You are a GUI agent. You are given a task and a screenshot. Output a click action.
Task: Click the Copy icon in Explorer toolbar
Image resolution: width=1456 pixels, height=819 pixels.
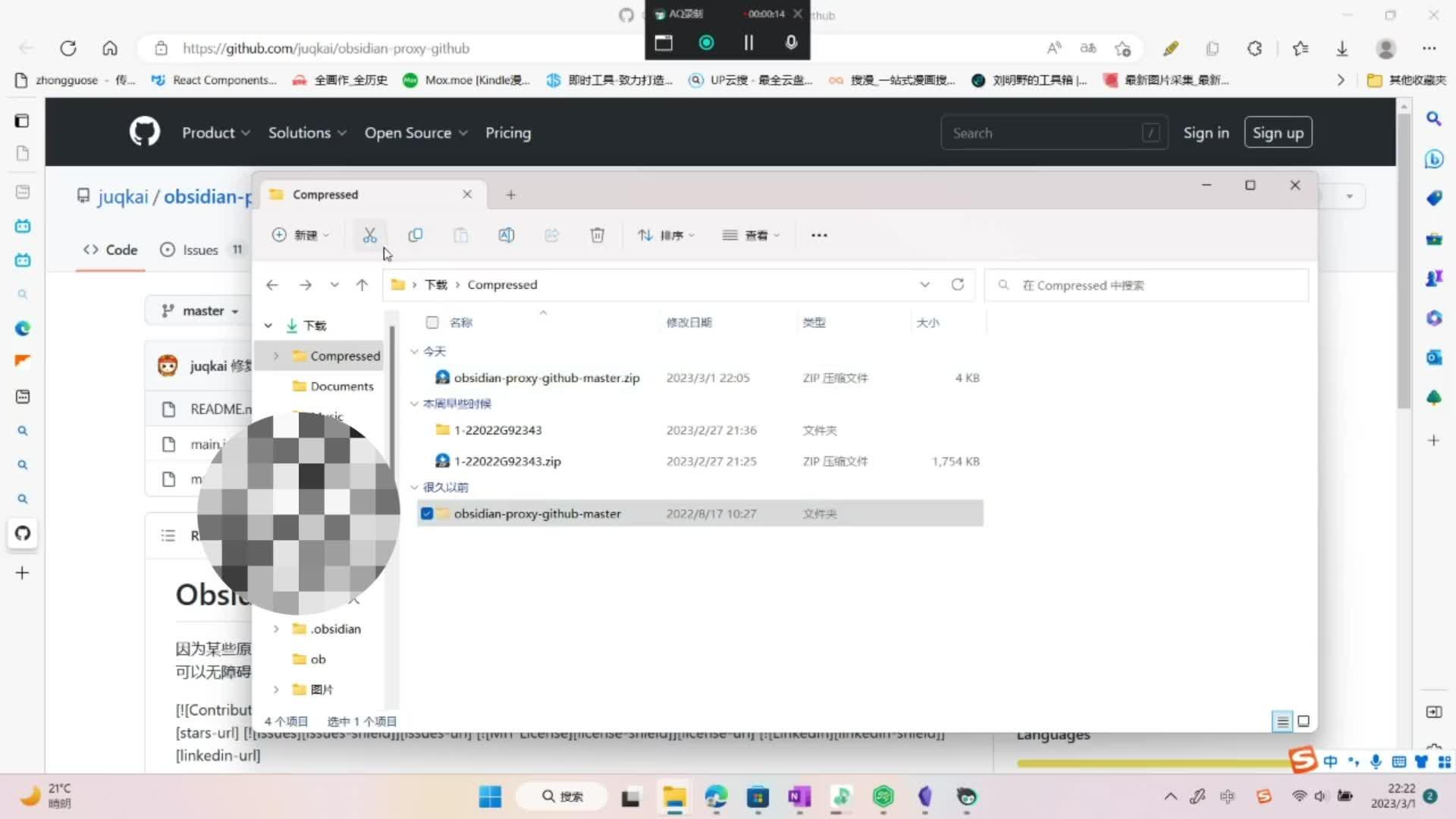coord(415,235)
